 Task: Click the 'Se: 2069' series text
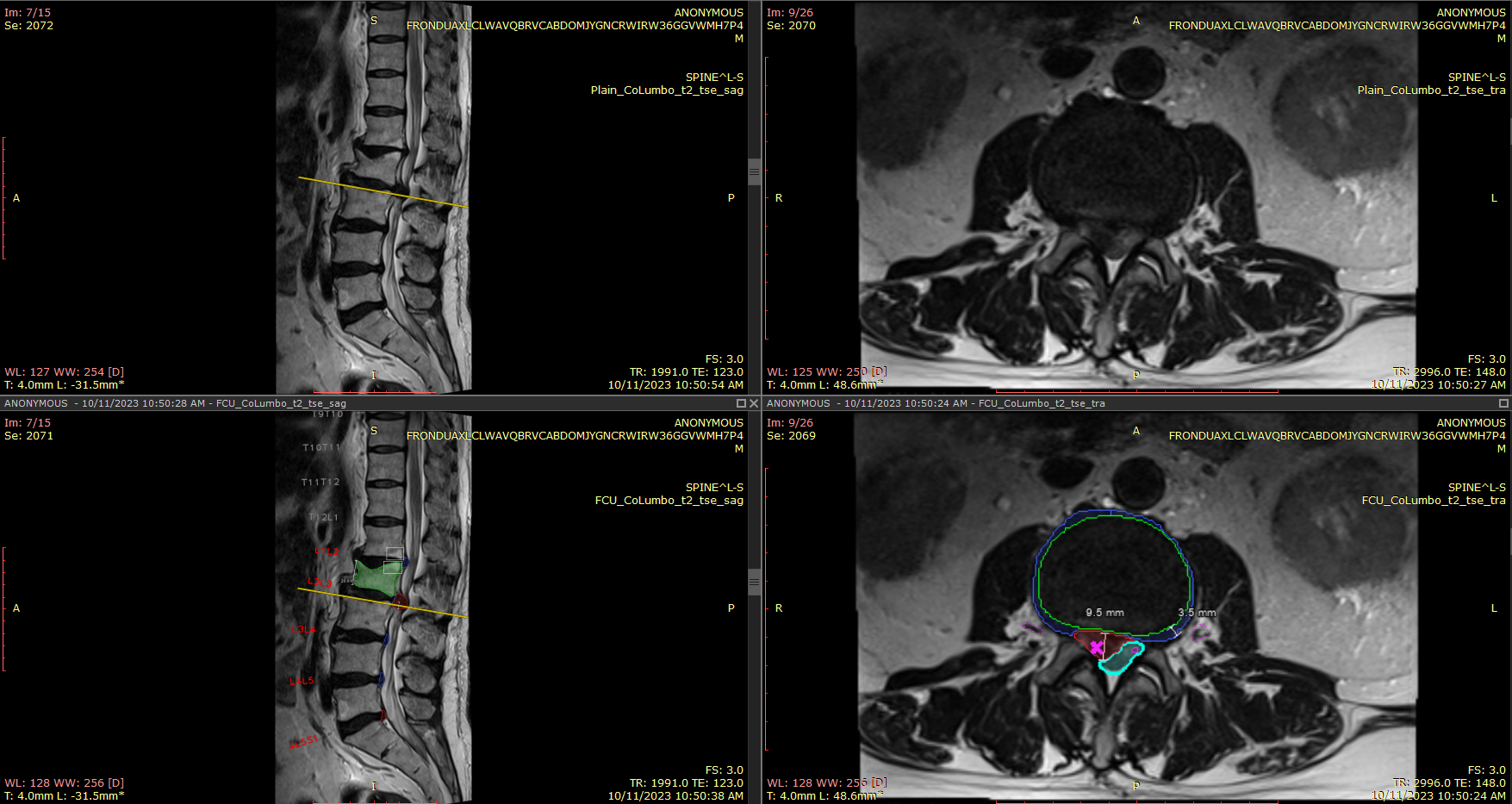[x=791, y=436]
